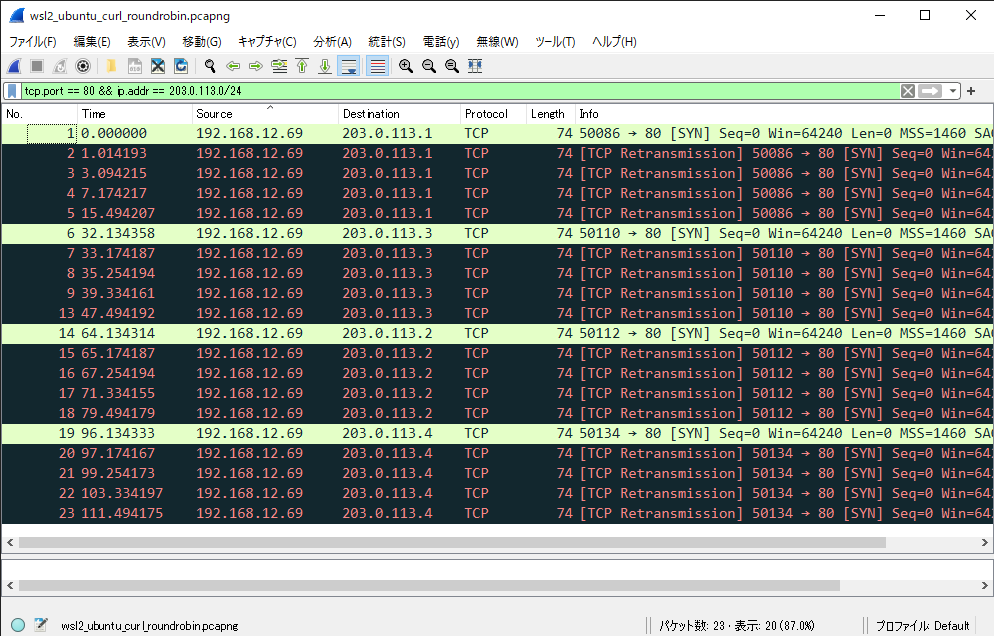Click packet count text in status bar
The width and height of the screenshot is (994, 636).
point(737,626)
